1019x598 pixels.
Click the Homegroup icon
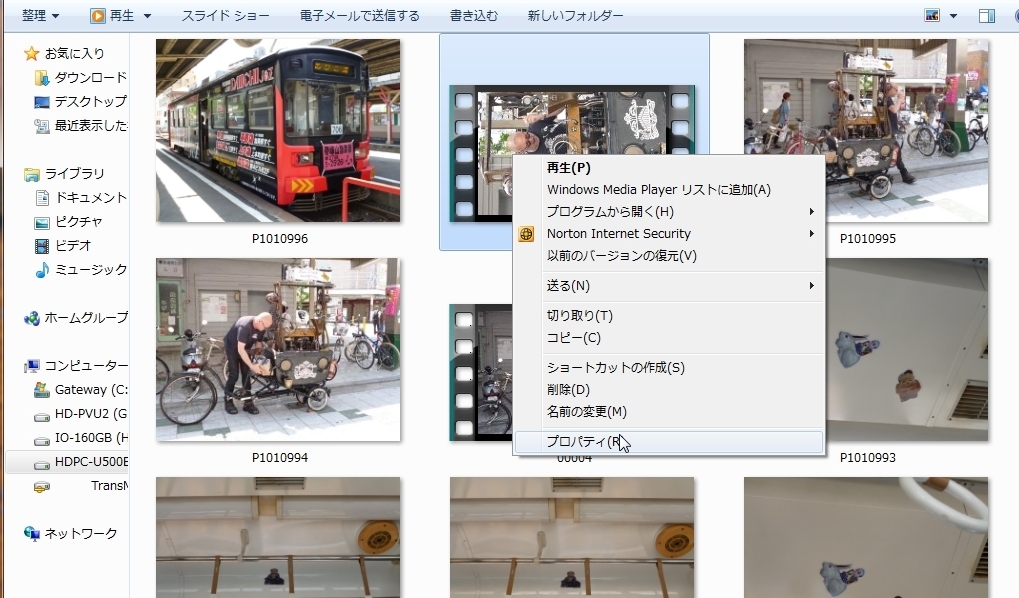point(31,318)
